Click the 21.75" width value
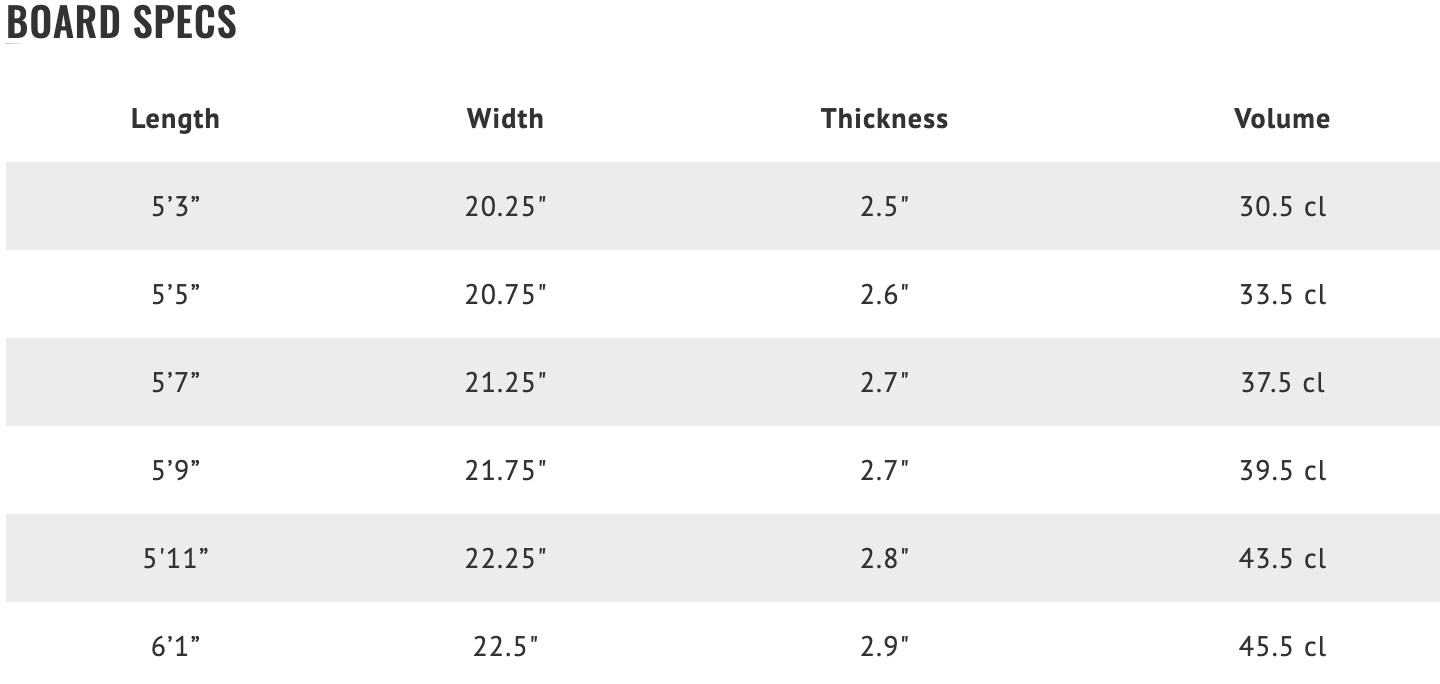 [x=505, y=471]
